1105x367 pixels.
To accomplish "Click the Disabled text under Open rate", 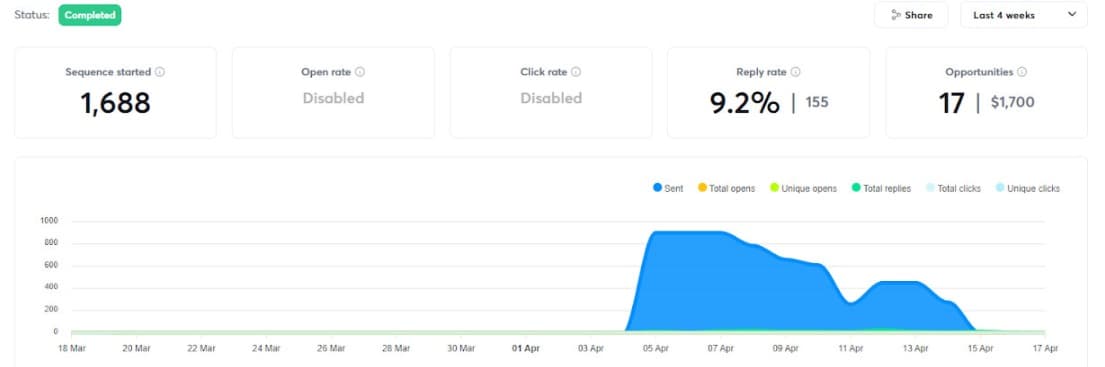I will (x=333, y=99).
